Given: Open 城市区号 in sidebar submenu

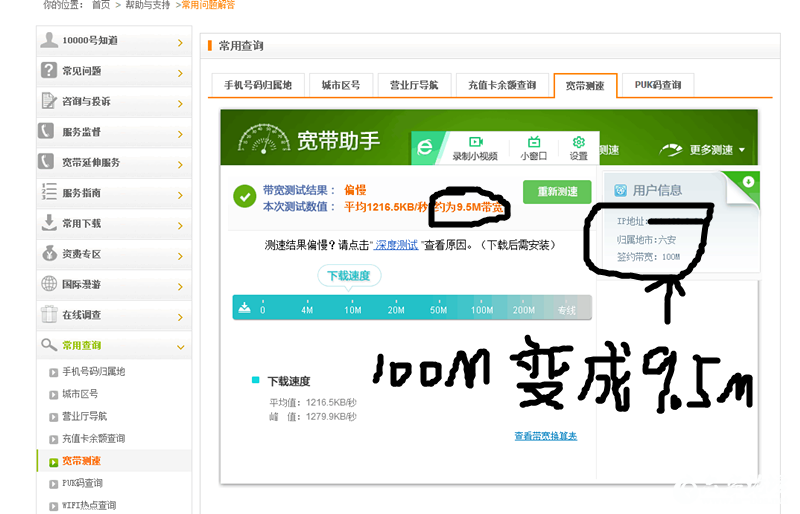Looking at the screenshot, I should point(80,394).
